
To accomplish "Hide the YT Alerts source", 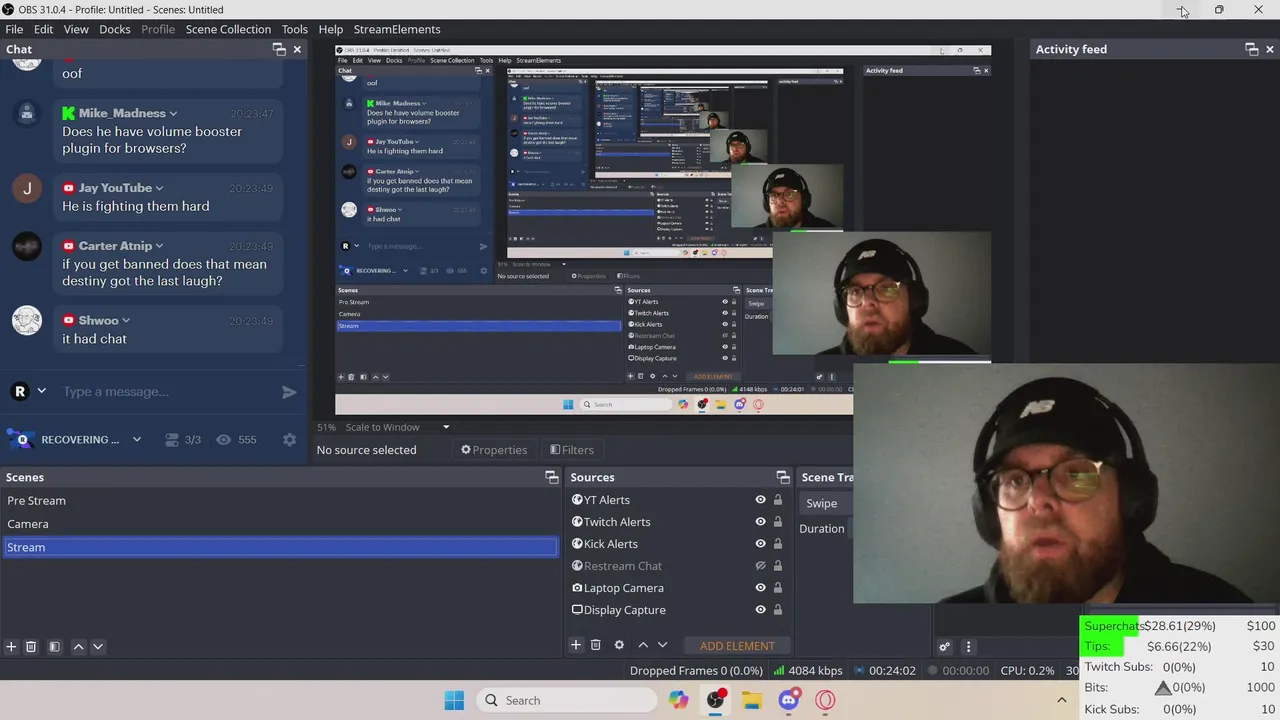I will pyautogui.click(x=760, y=500).
